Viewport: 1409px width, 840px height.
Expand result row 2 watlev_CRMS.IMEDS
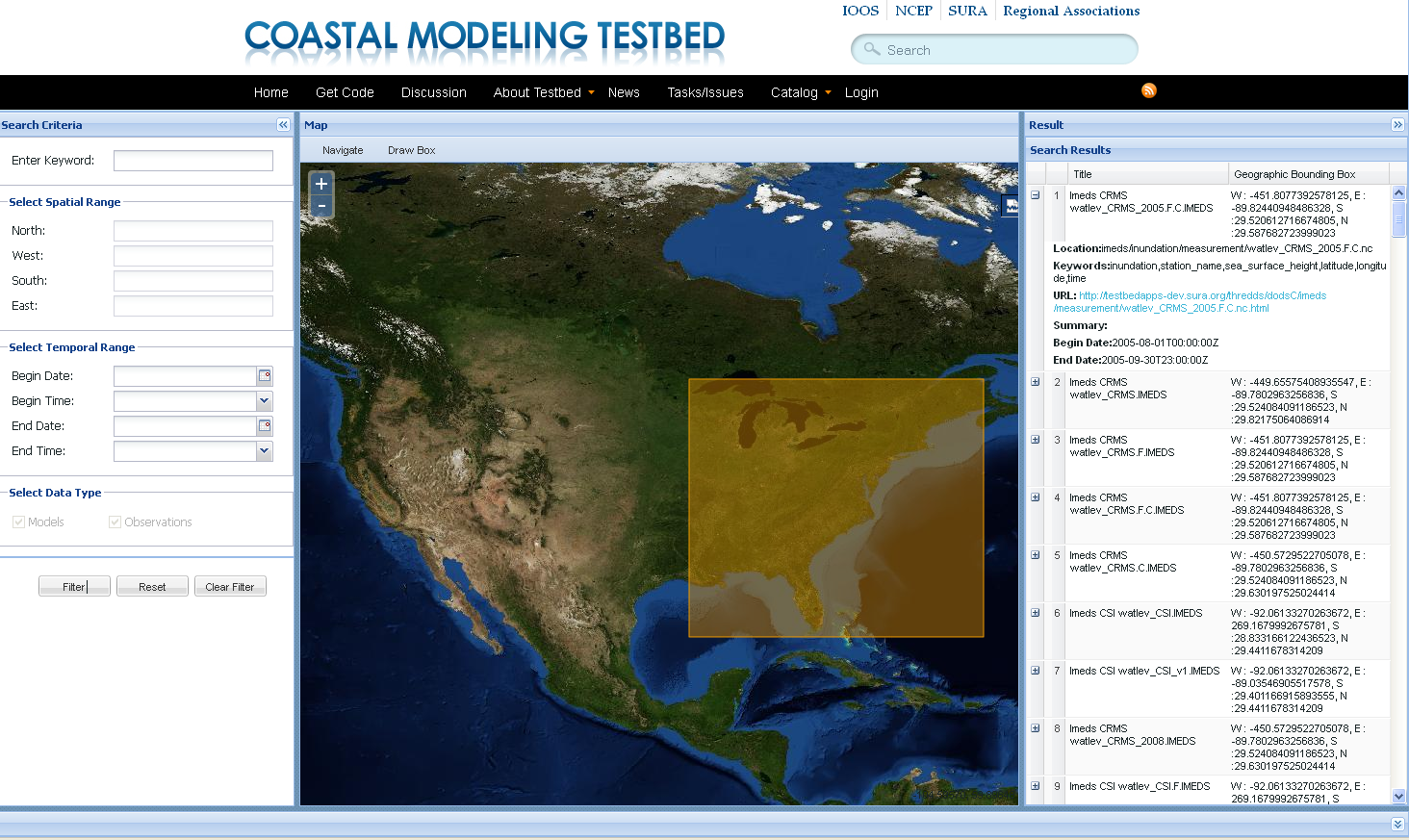(x=1036, y=382)
